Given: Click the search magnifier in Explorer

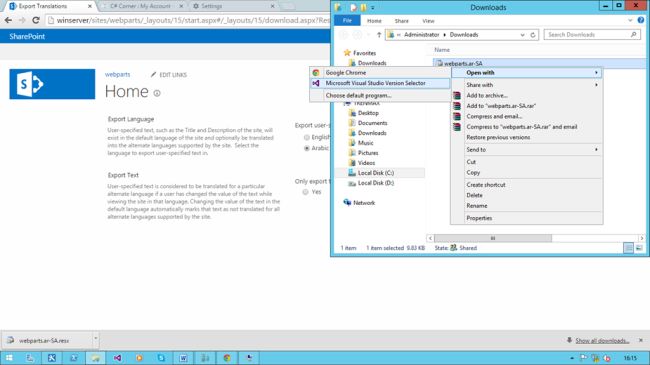Looking at the screenshot, I should pos(633,35).
